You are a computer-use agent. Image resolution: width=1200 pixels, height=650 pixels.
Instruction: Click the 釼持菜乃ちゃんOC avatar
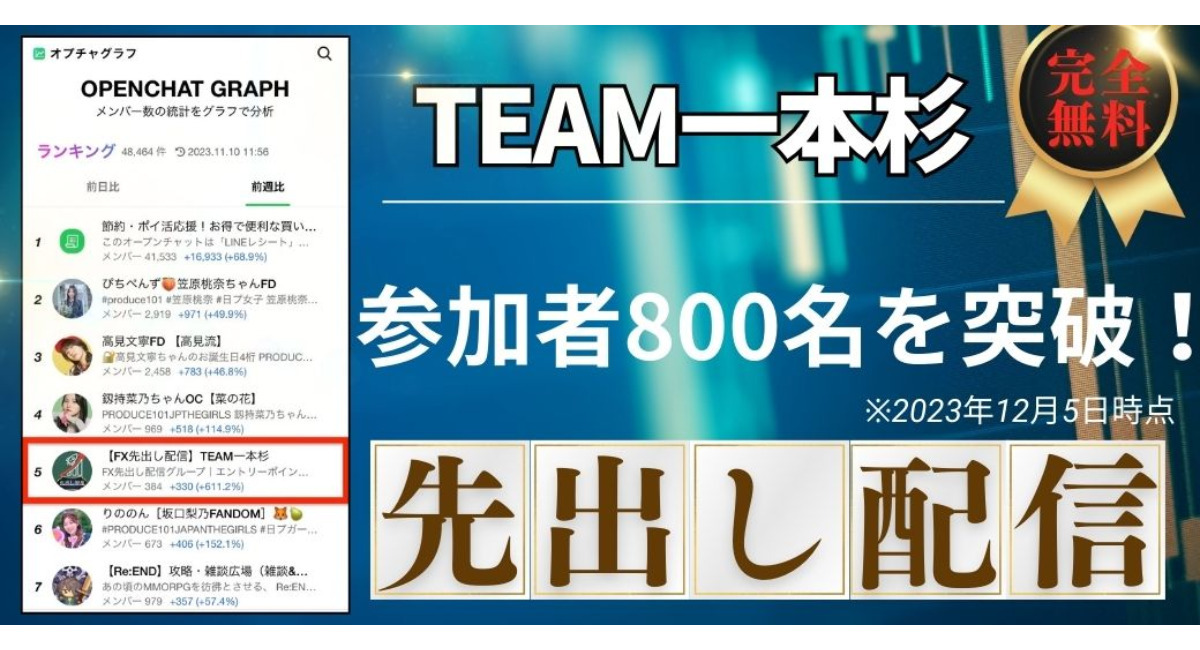point(72,412)
